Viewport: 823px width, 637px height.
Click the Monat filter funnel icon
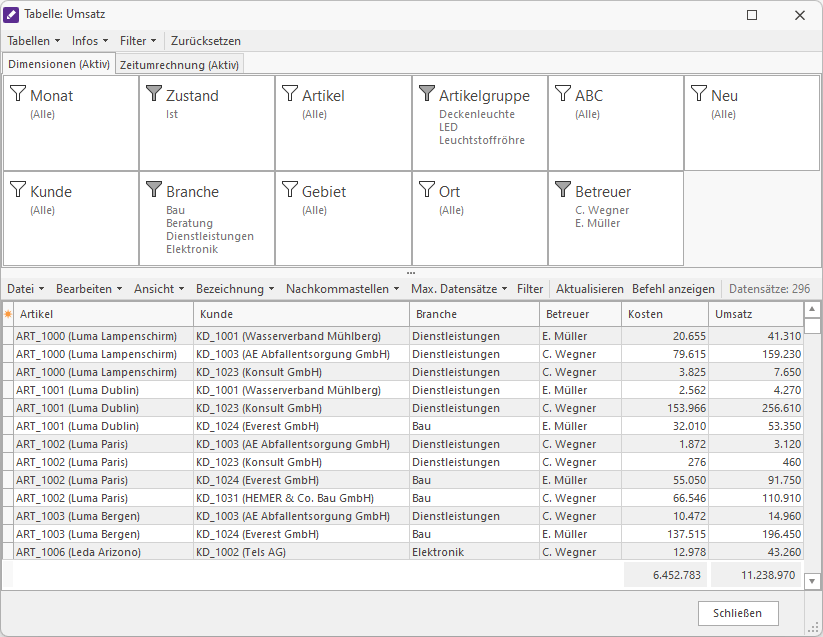[17, 94]
